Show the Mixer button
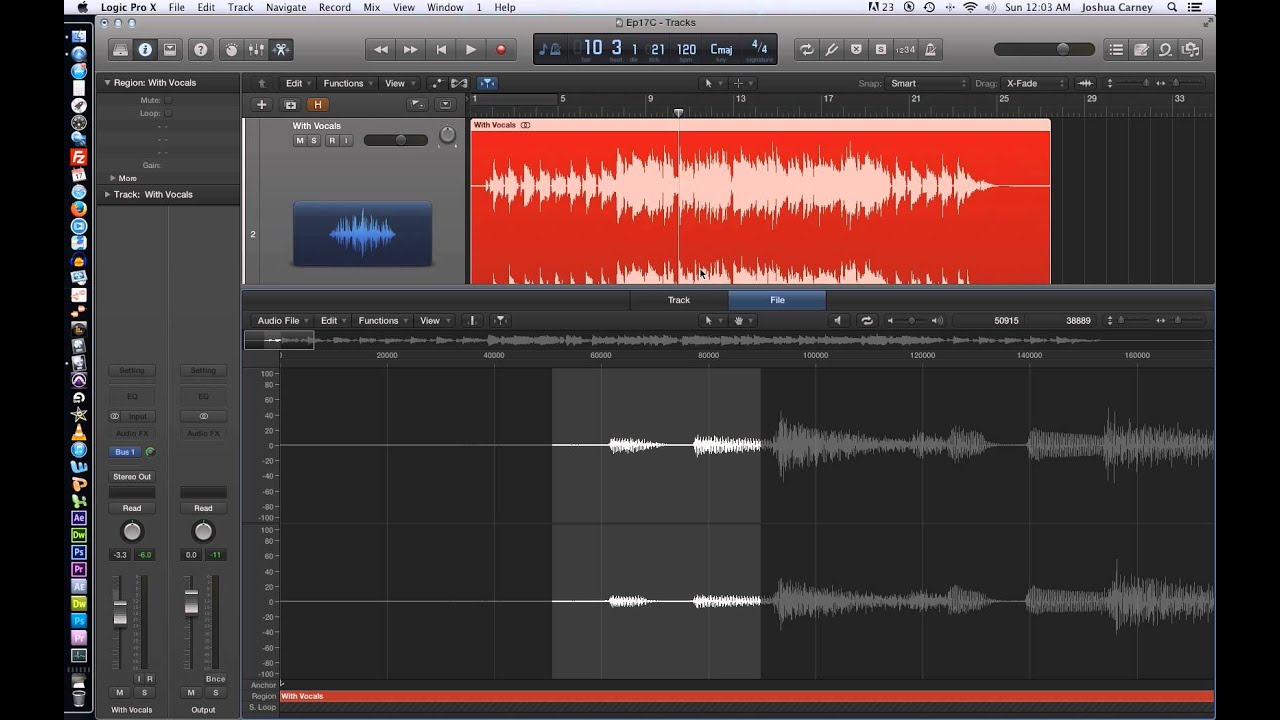Viewport: 1280px width, 720px height. pyautogui.click(x=256, y=49)
